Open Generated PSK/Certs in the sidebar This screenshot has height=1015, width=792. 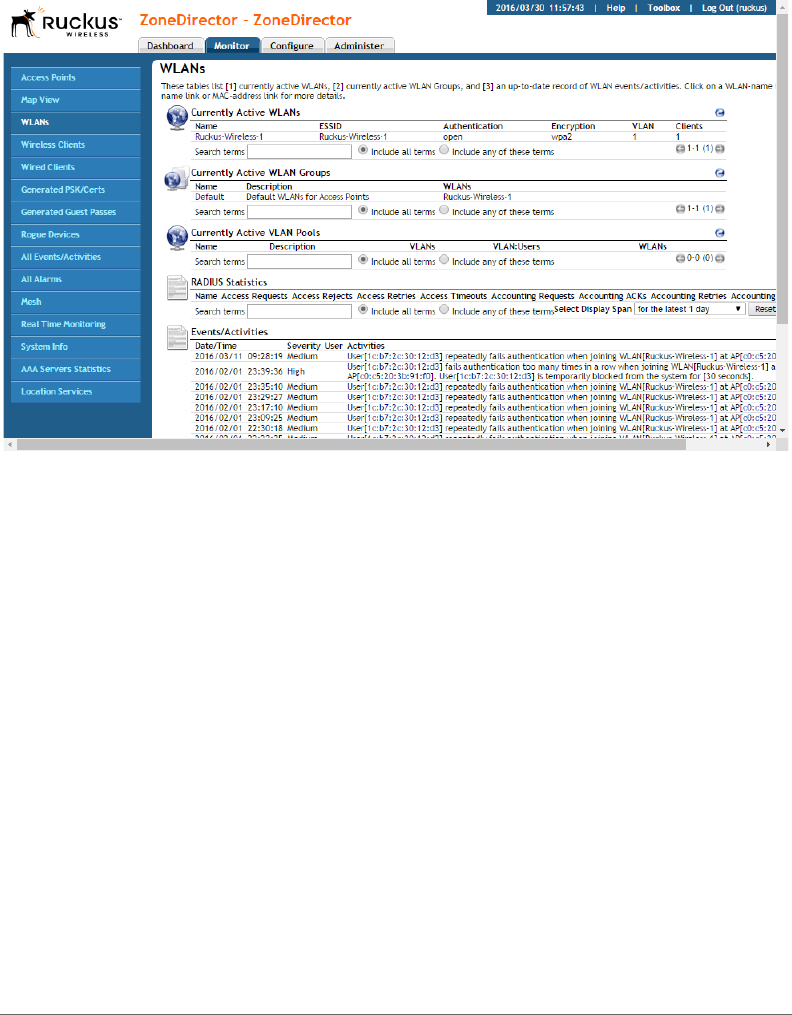(x=76, y=190)
